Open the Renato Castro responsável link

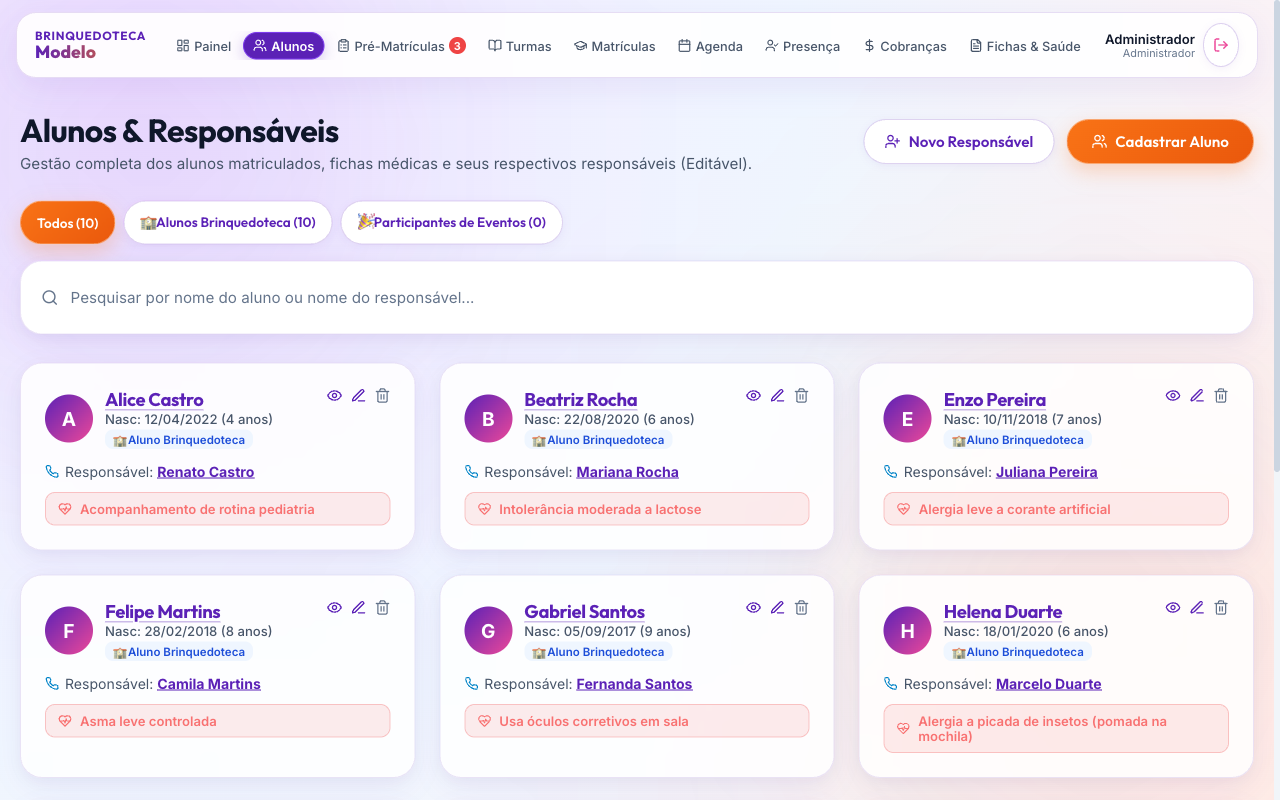206,472
